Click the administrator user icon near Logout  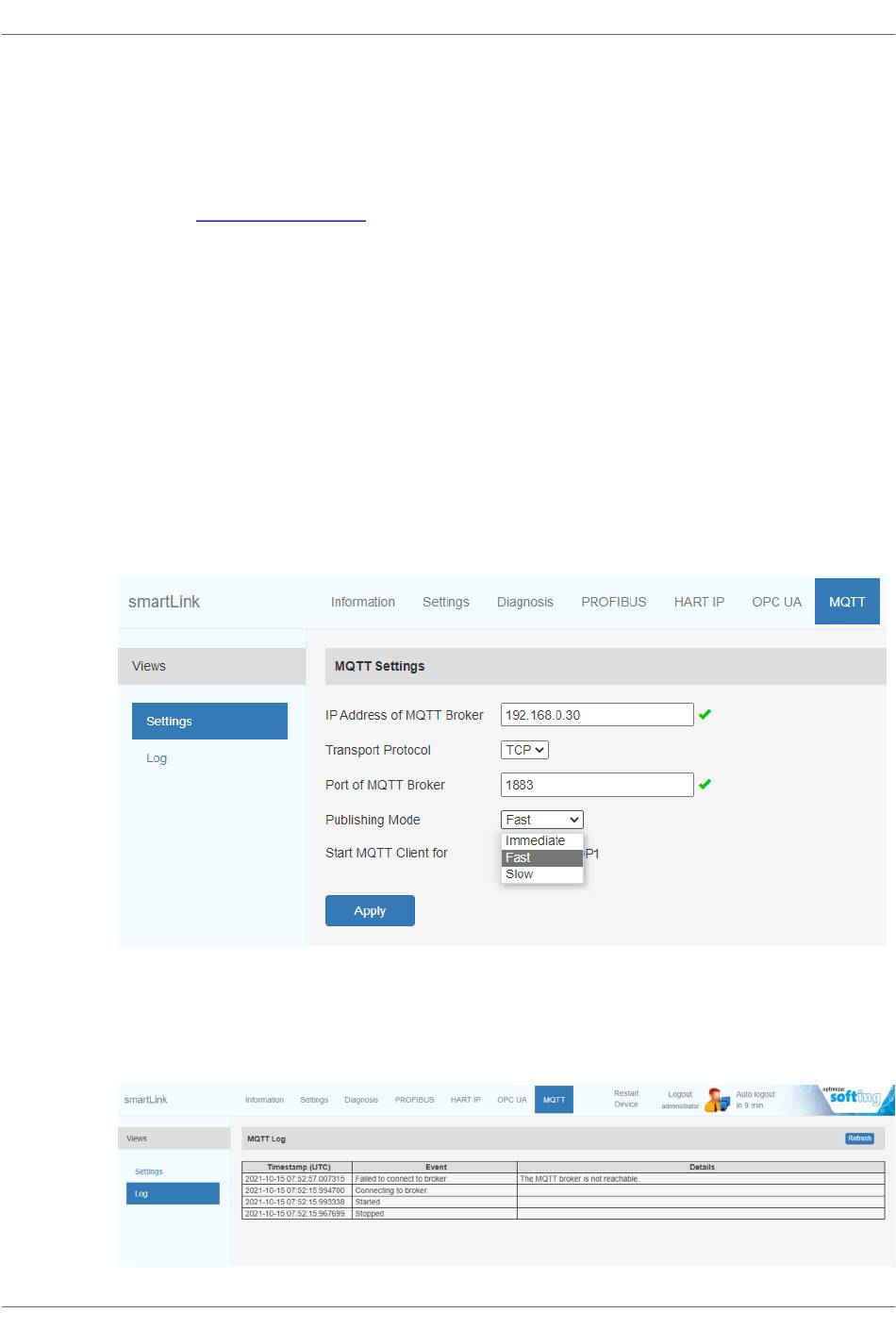[717, 1100]
